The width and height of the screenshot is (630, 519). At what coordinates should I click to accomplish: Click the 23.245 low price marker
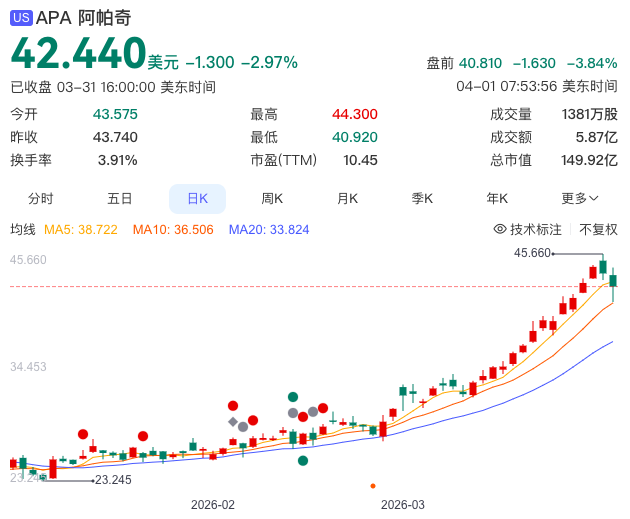[x=113, y=480]
